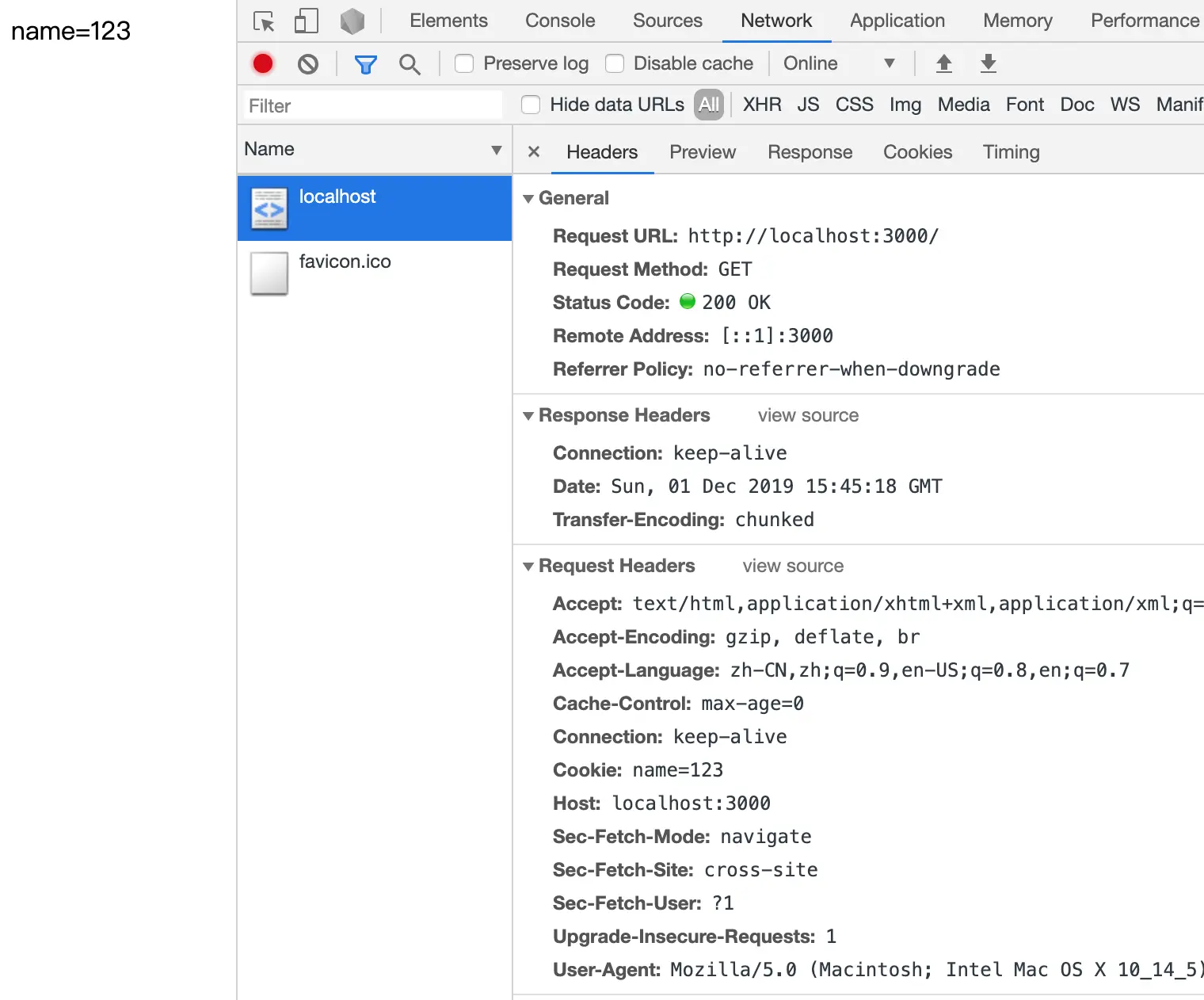1204x1000 pixels.
Task: Click the export HAR download arrow icon
Action: tap(988, 63)
